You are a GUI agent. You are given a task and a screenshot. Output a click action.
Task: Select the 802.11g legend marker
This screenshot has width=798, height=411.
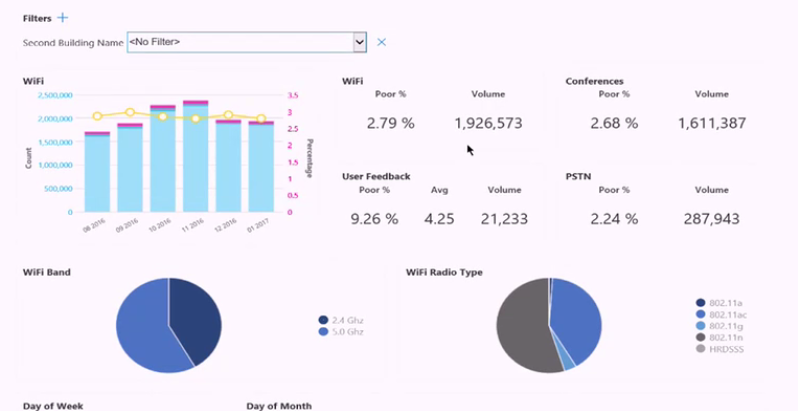coord(699,325)
